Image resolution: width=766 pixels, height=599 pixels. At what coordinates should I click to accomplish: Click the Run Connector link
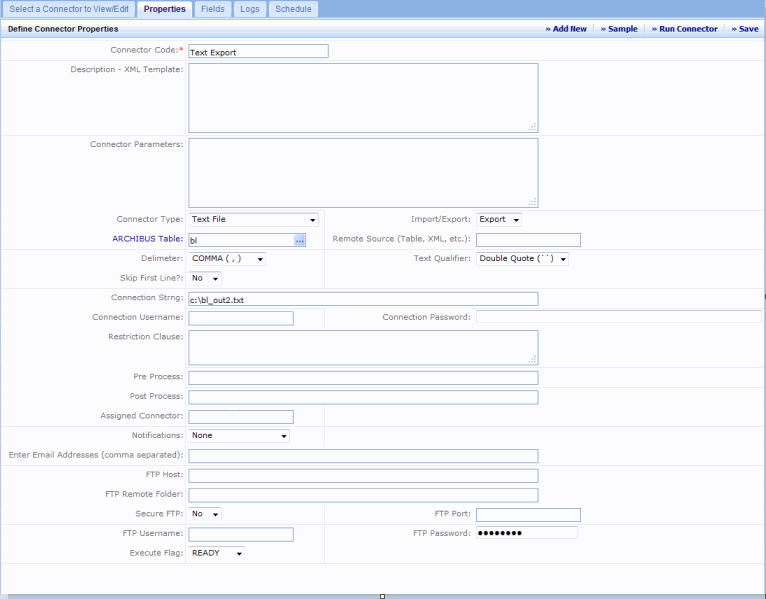(x=684, y=29)
